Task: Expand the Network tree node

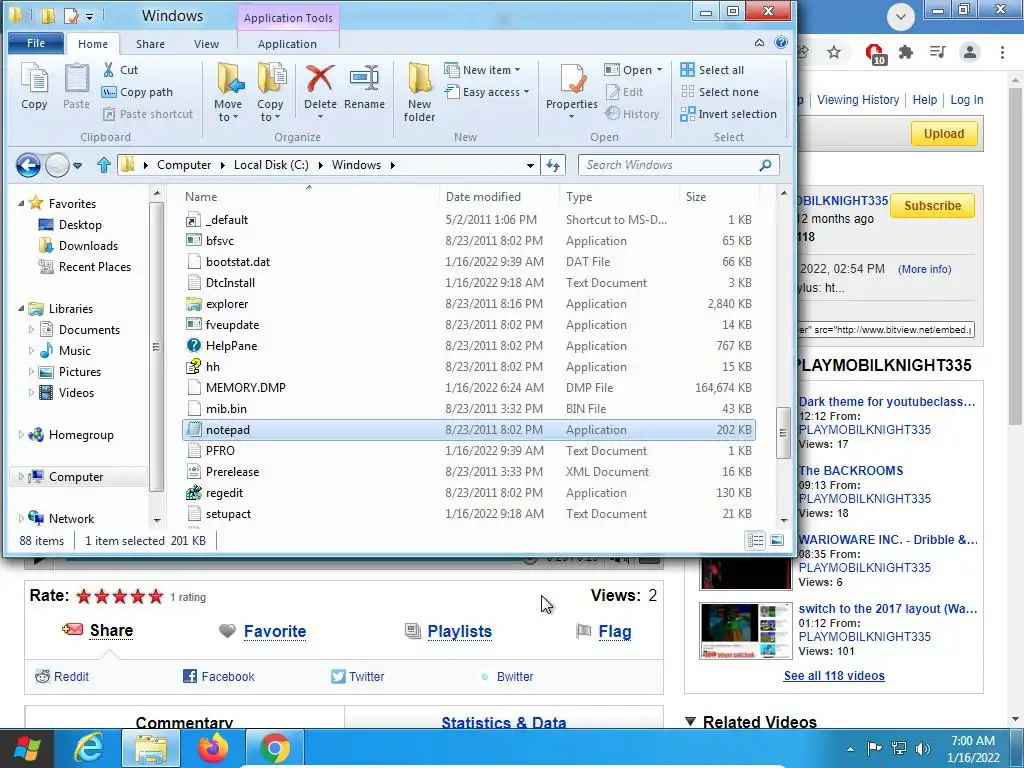Action: click(21, 519)
